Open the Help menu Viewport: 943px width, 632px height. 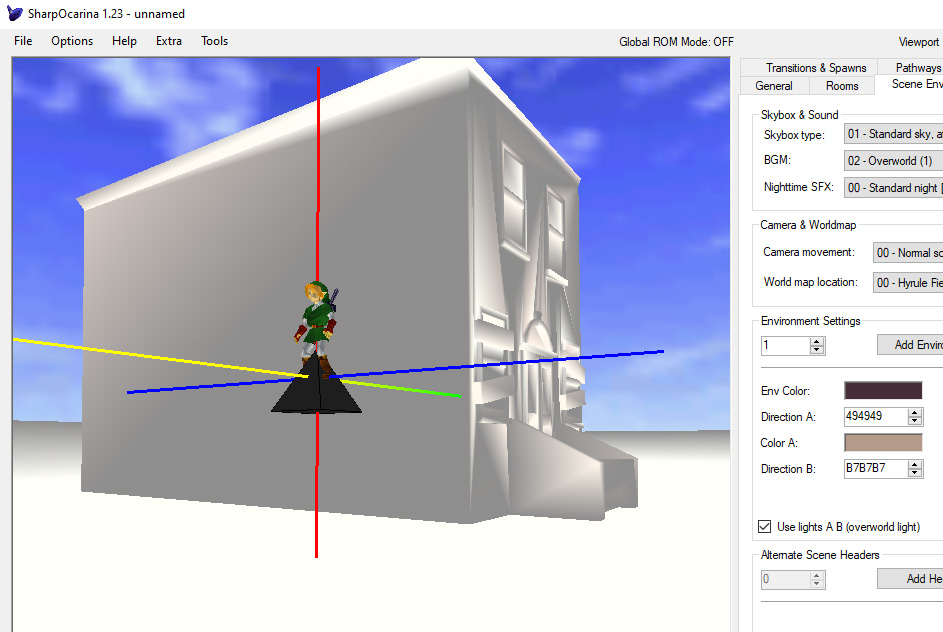pyautogui.click(x=124, y=41)
